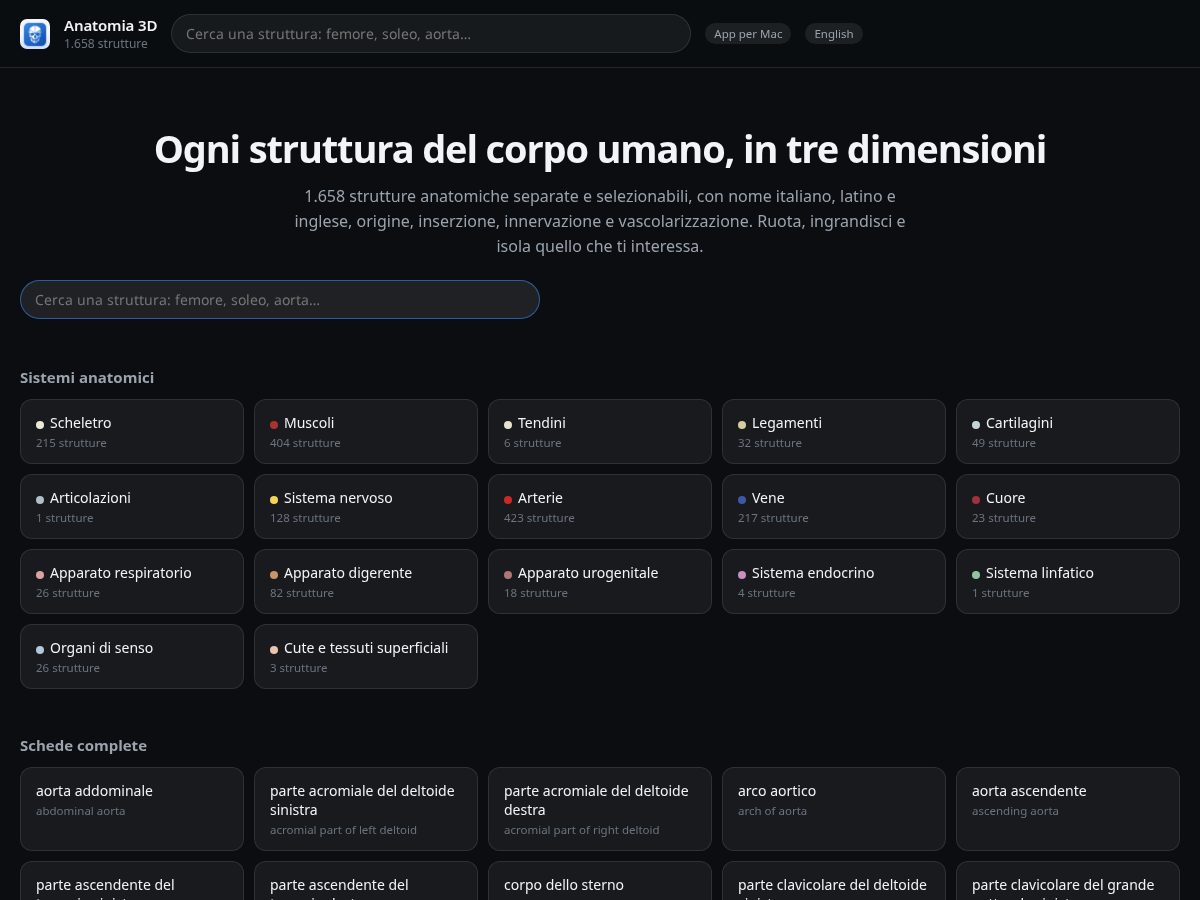Screen dimensions: 1200x900
Task: Open the Apparato urogenitale card
Action: pos(600,582)
